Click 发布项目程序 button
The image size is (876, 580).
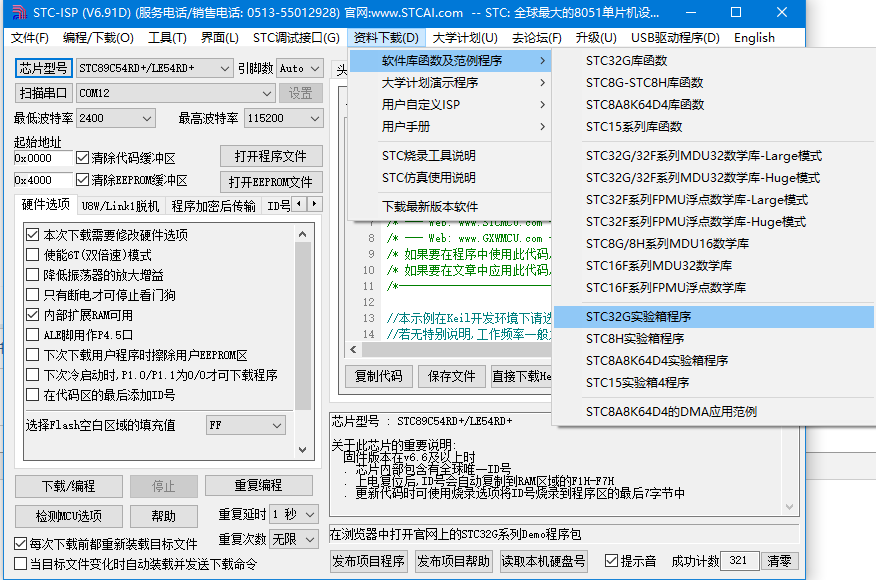click(369, 561)
